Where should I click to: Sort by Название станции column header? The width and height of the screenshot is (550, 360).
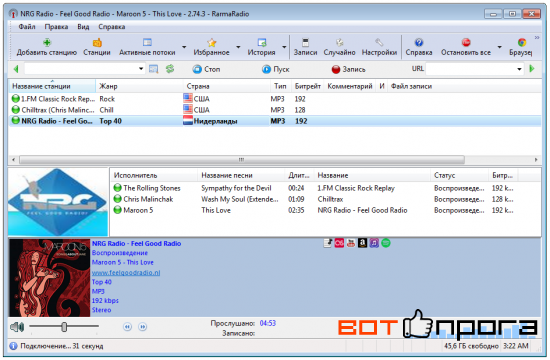[x=52, y=86]
